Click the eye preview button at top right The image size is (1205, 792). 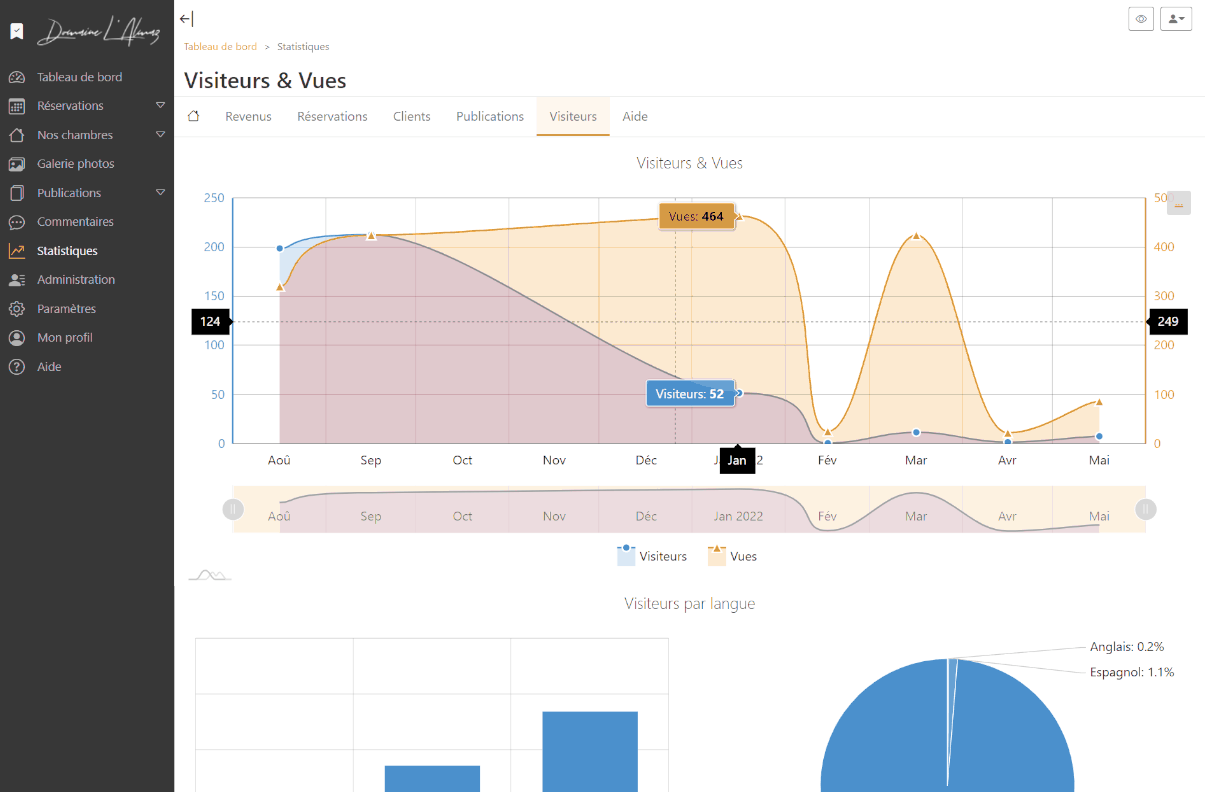[1141, 19]
